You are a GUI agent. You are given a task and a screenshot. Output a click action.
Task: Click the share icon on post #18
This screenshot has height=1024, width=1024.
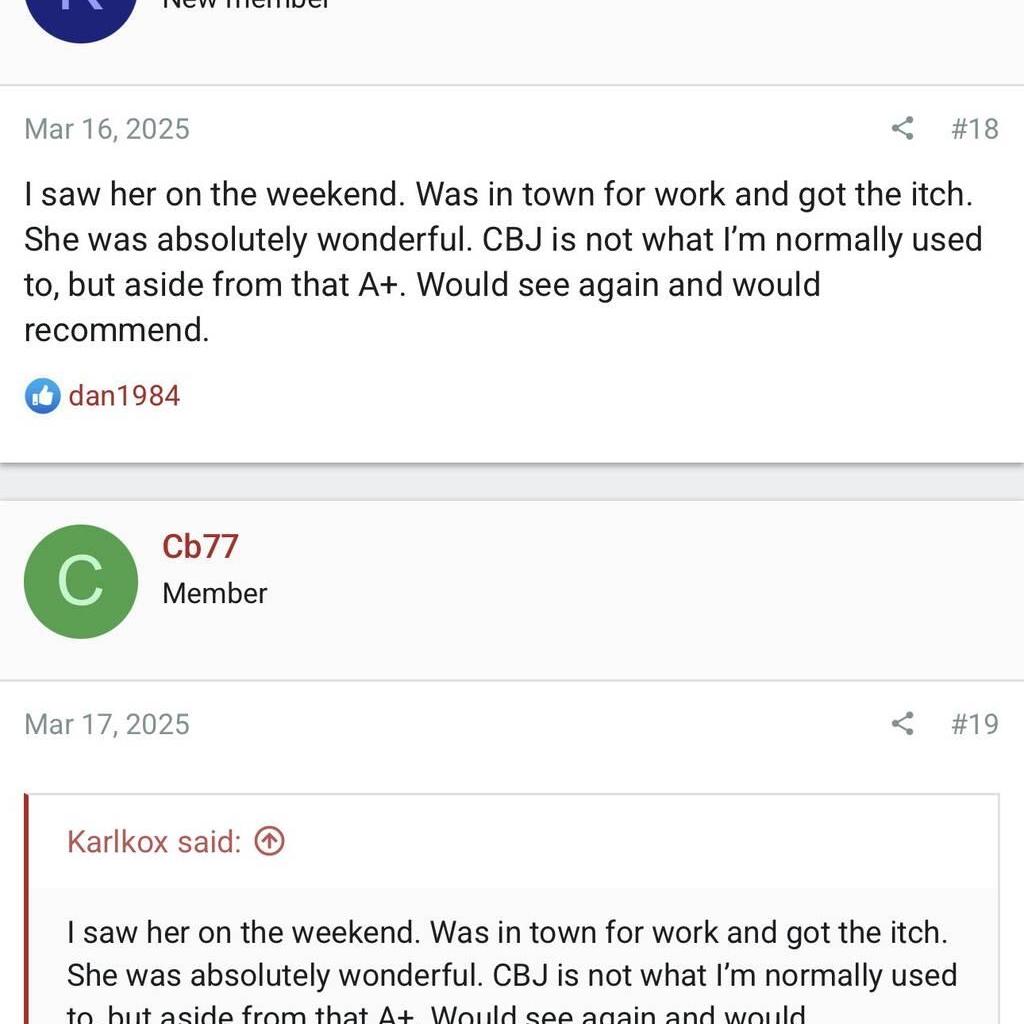tap(902, 128)
